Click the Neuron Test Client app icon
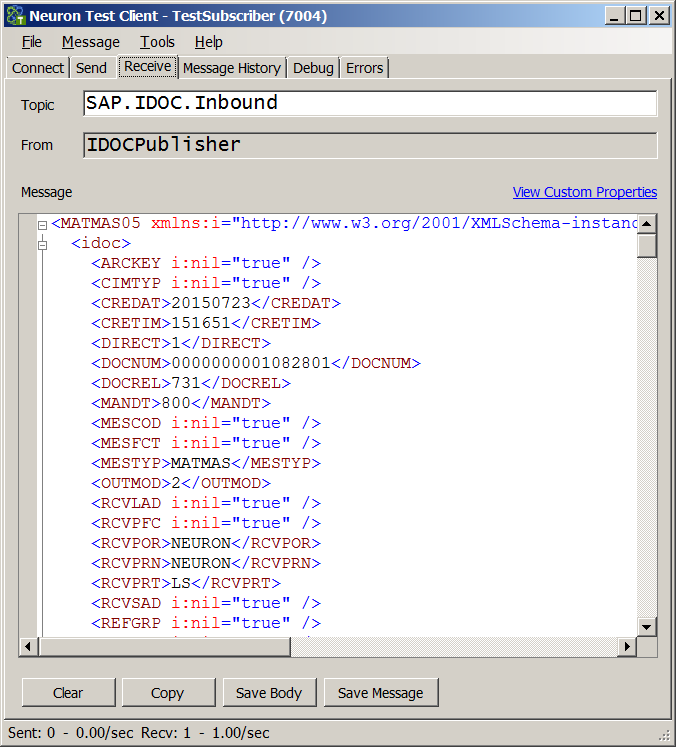This screenshot has height=747, width=676. coord(15,16)
